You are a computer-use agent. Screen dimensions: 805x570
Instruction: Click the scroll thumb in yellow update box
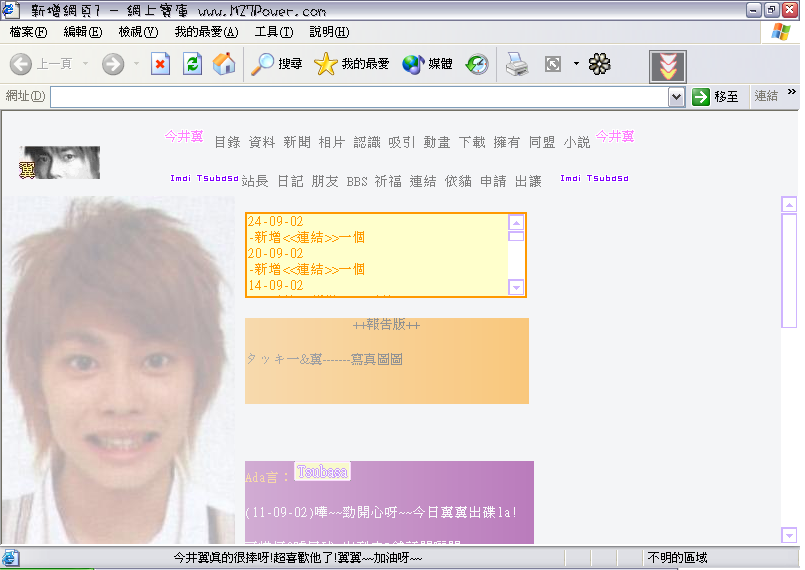point(516,236)
